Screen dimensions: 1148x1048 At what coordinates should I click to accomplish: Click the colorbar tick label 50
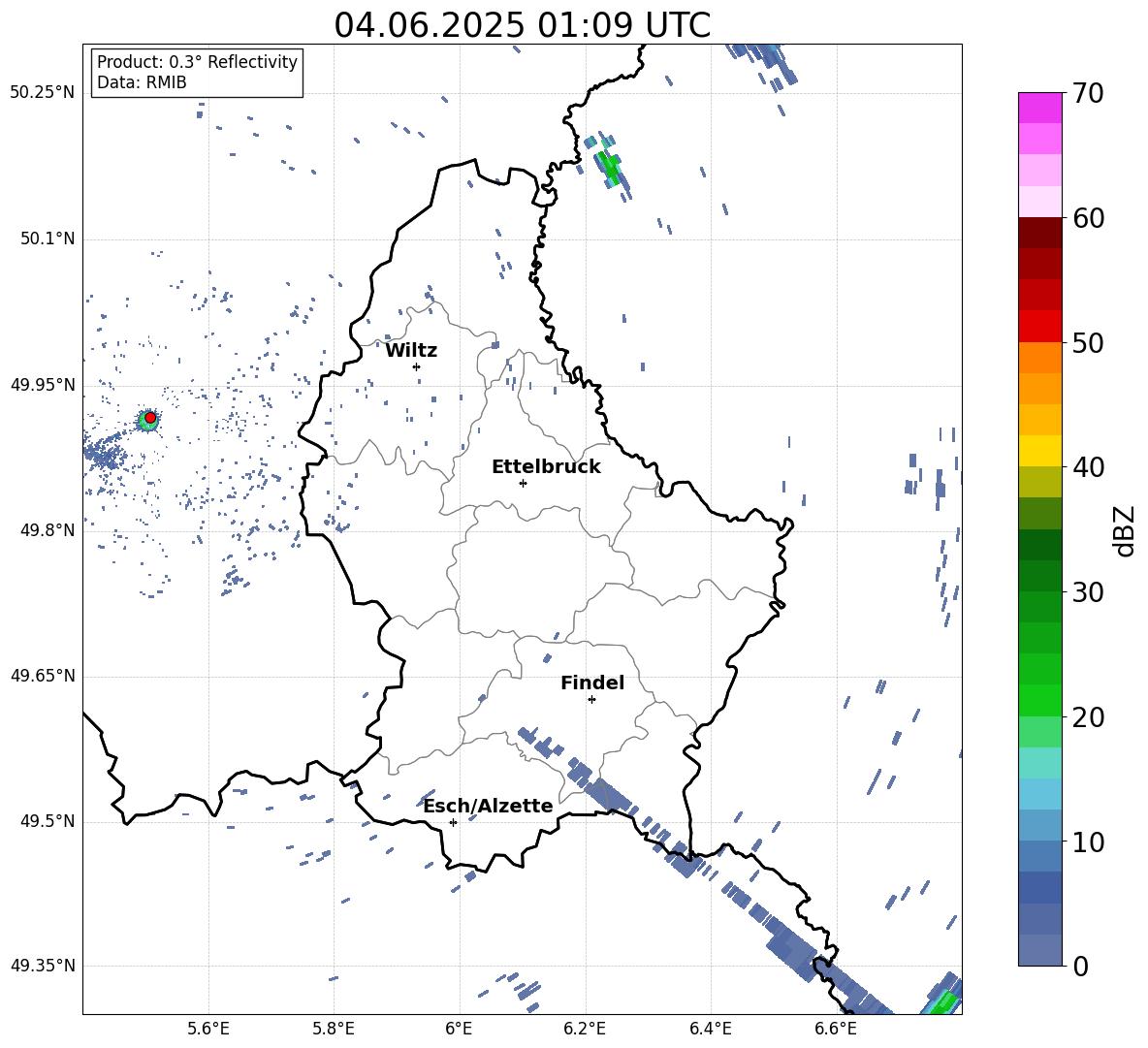pos(1088,342)
